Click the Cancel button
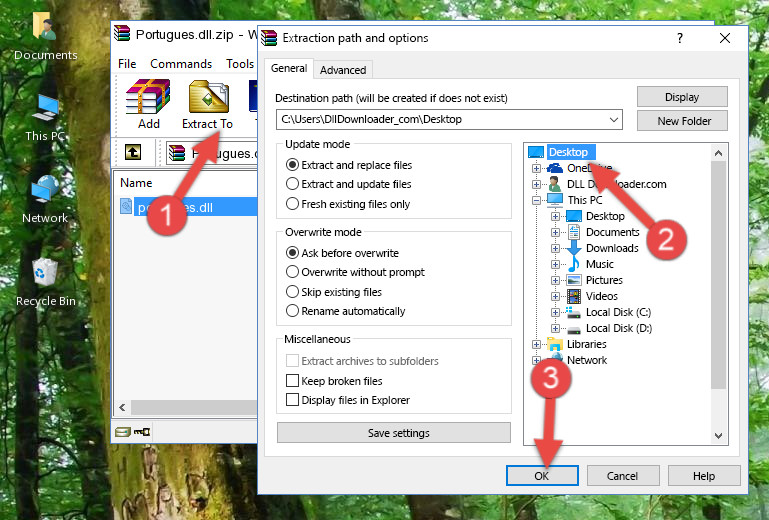Viewport: 769px width, 520px height. (x=622, y=476)
